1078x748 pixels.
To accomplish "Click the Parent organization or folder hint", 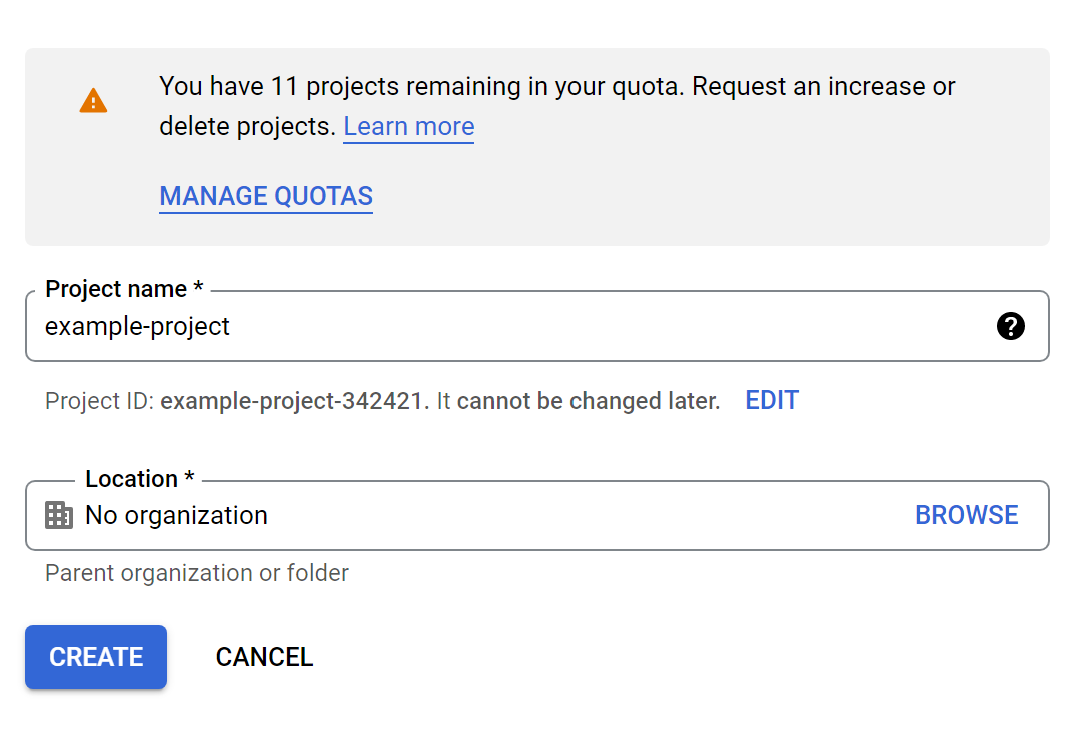I will click(x=197, y=573).
